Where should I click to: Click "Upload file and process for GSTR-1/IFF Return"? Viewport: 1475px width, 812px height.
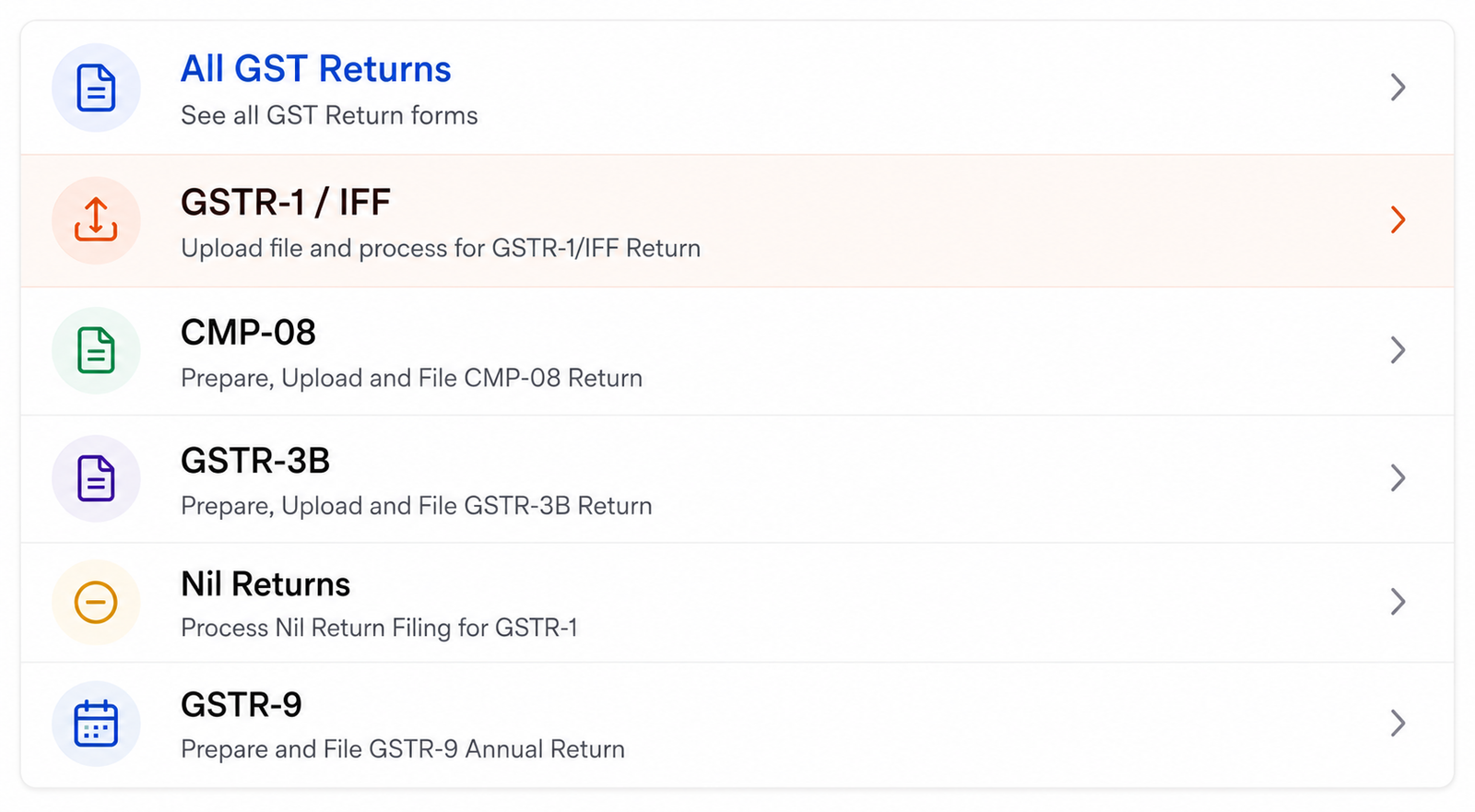pos(441,249)
